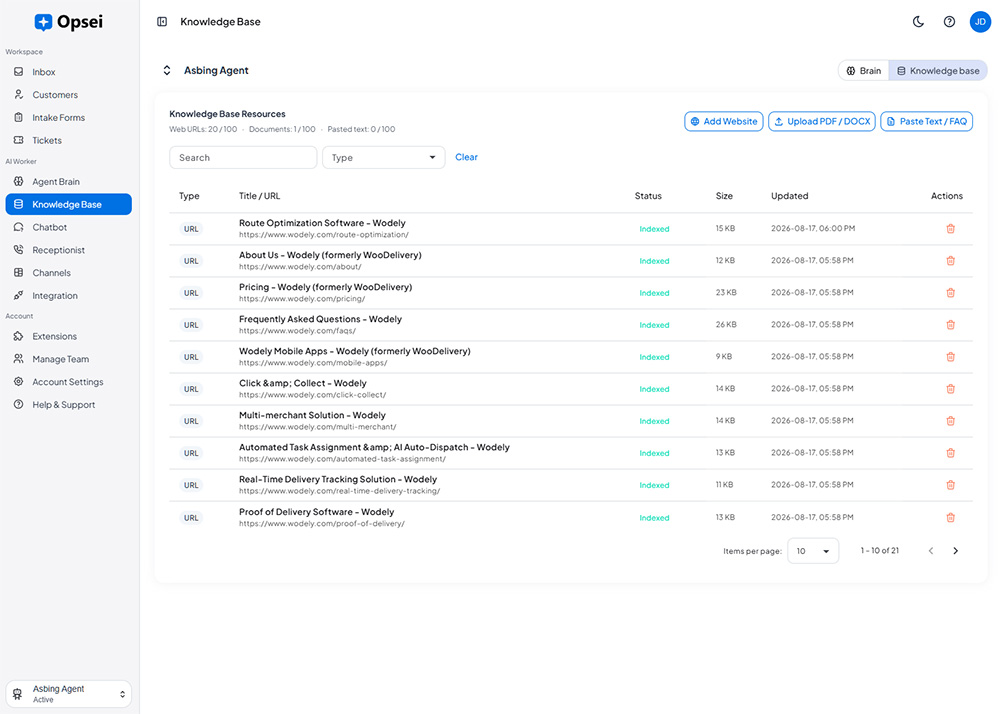Viewport: 1000px width, 714px height.
Task: Click the wodely.com/about/ URL text
Action: 300,267
